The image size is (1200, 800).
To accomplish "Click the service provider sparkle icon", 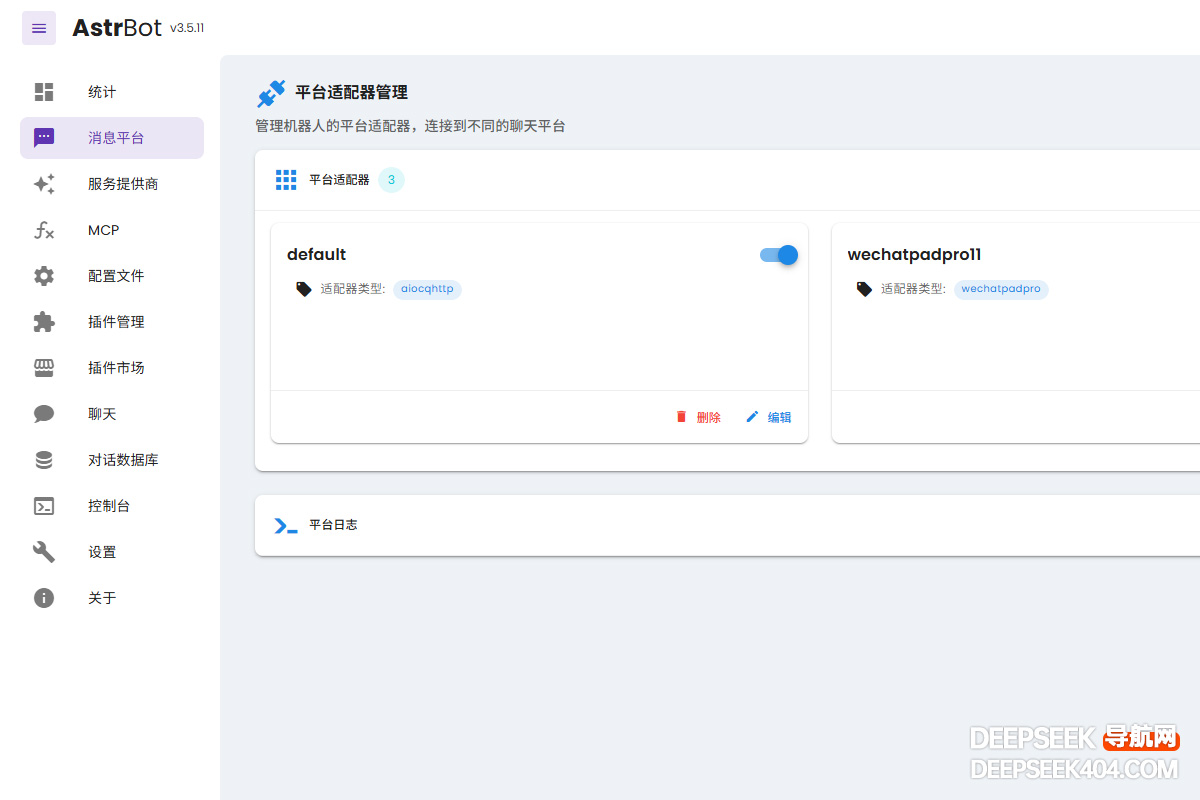I will (44, 184).
